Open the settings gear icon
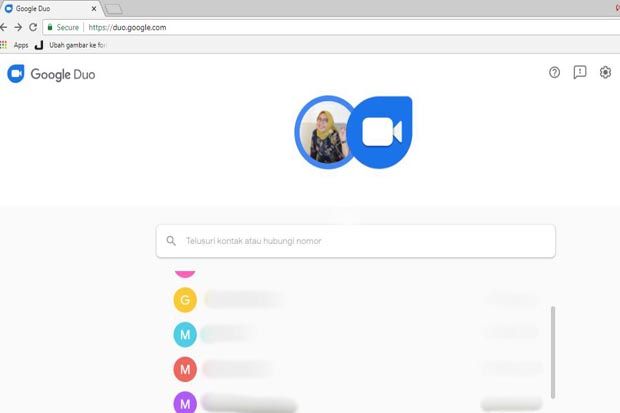The width and height of the screenshot is (620, 413). [x=605, y=72]
